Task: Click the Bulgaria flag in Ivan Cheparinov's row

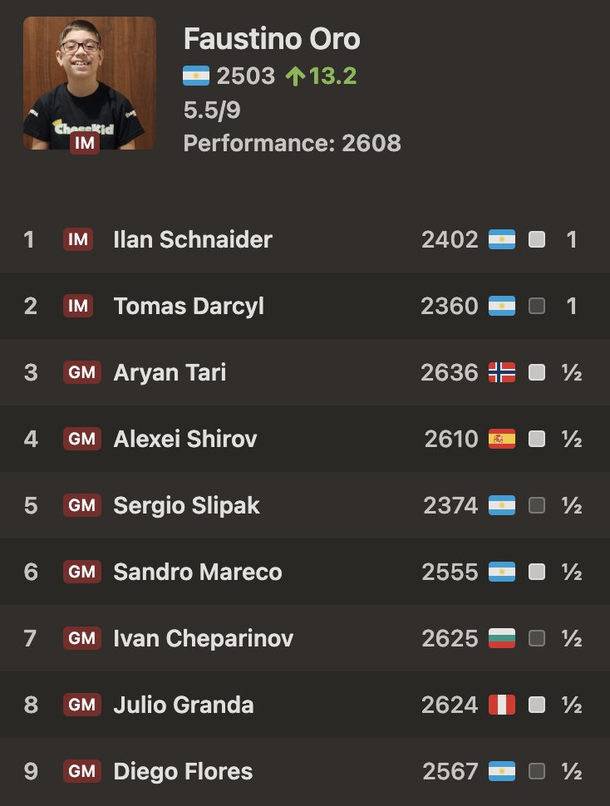Action: click(502, 638)
